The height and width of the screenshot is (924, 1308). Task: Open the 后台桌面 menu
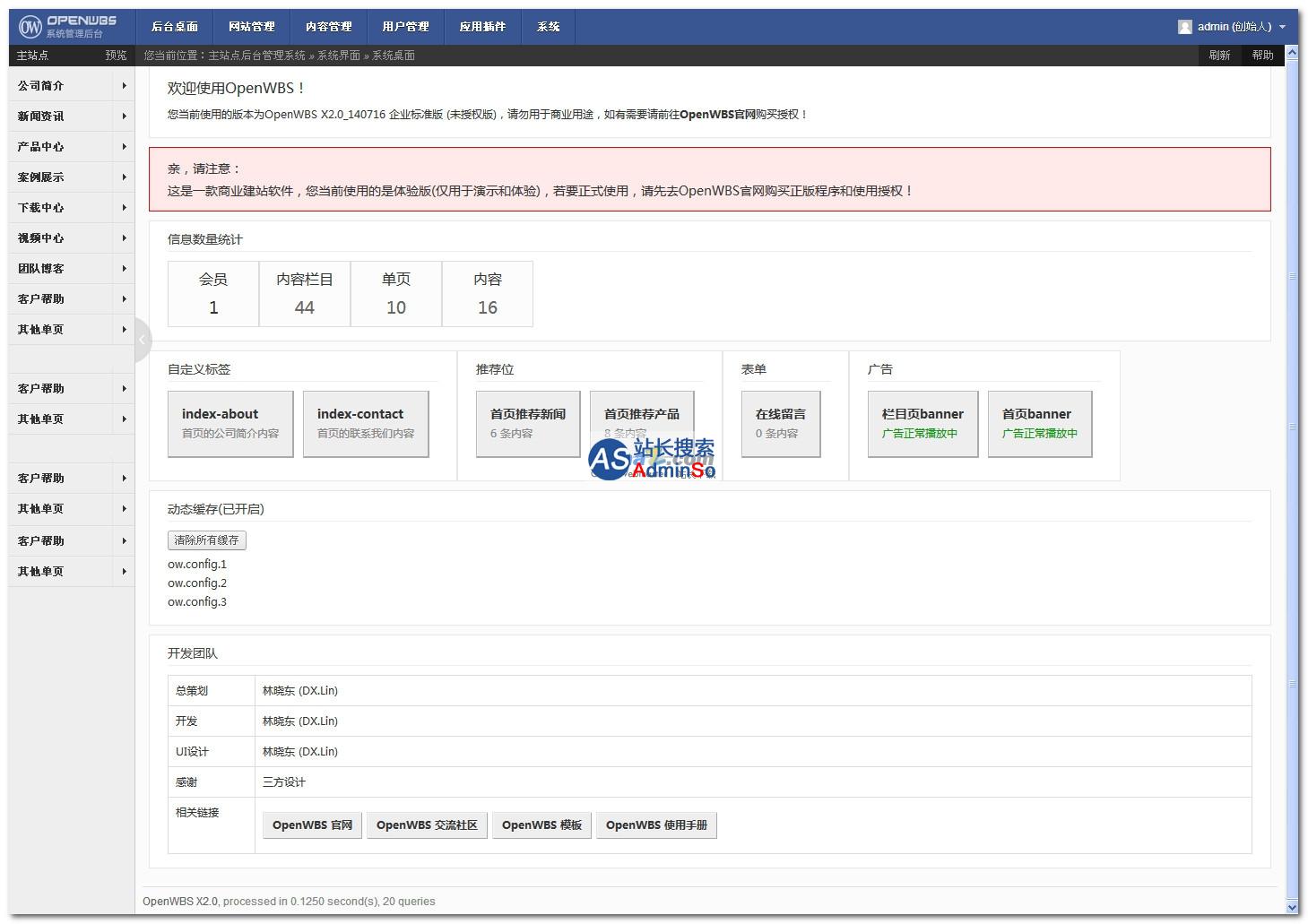click(175, 27)
